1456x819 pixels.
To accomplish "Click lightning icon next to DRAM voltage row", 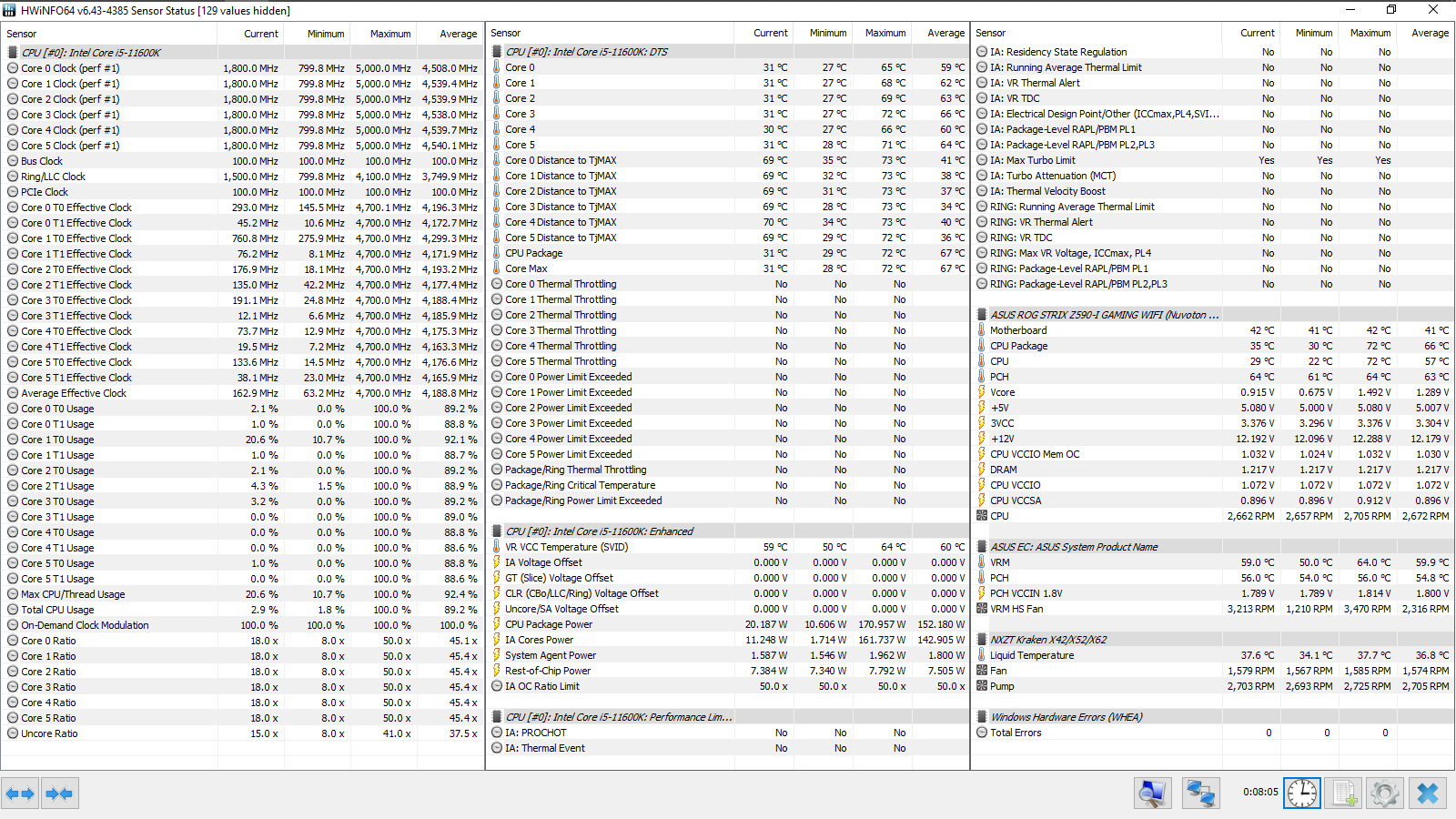I will [x=982, y=470].
